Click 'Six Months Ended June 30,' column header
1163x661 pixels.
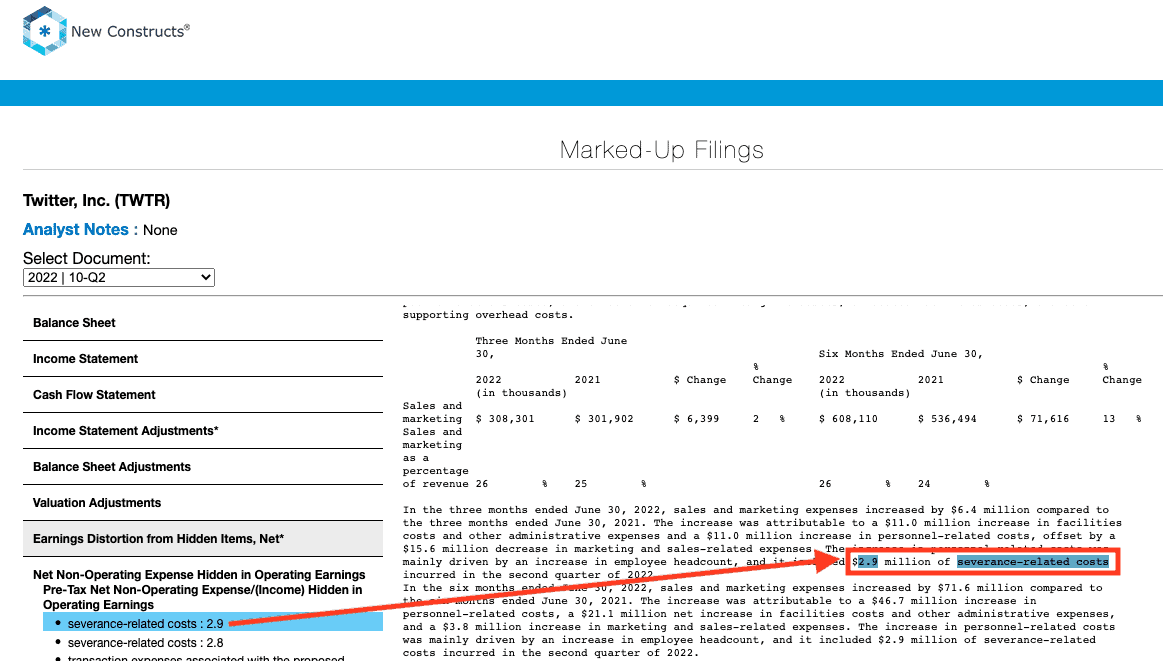[x=900, y=355]
